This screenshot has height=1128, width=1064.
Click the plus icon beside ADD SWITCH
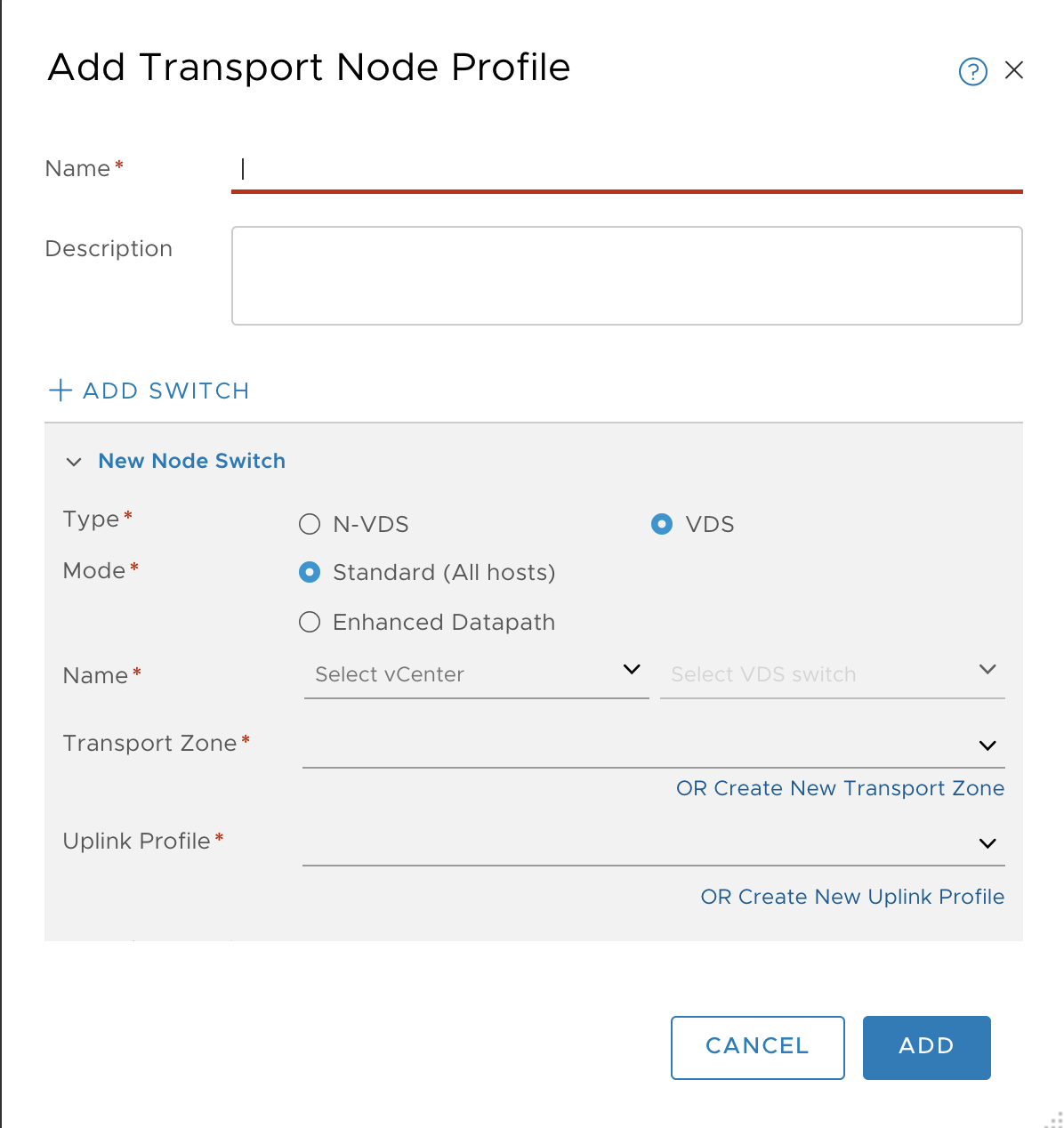coord(60,391)
